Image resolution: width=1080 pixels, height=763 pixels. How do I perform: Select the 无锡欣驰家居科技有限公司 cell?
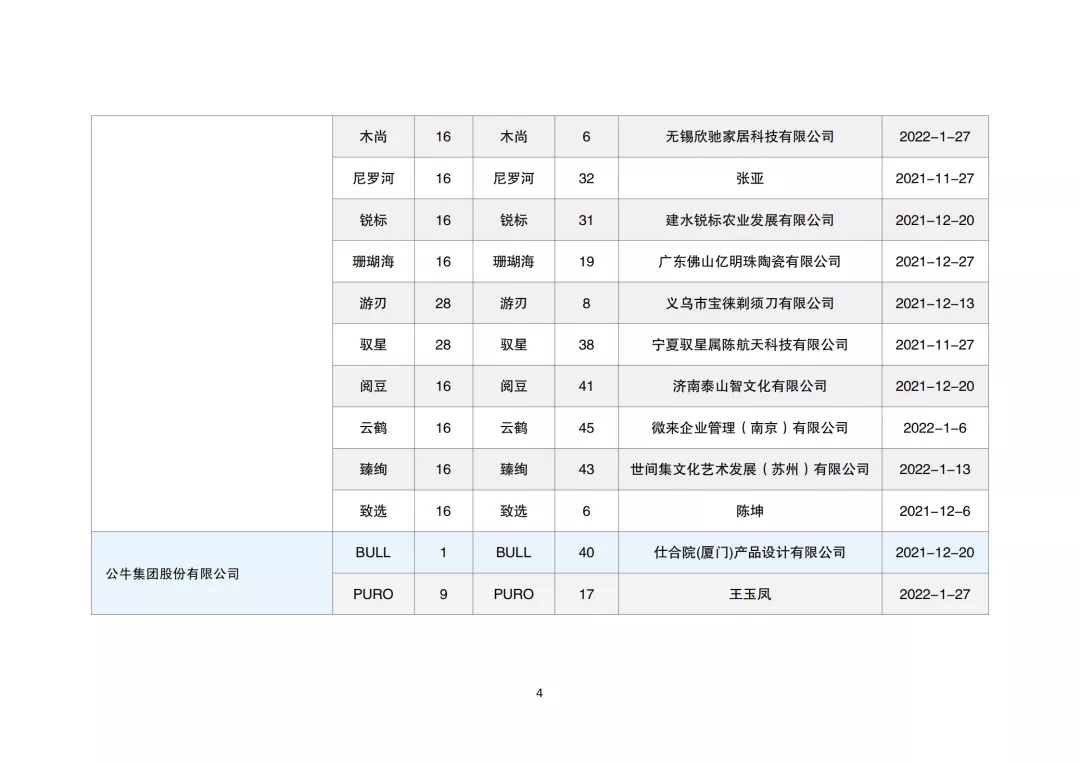pos(749,136)
